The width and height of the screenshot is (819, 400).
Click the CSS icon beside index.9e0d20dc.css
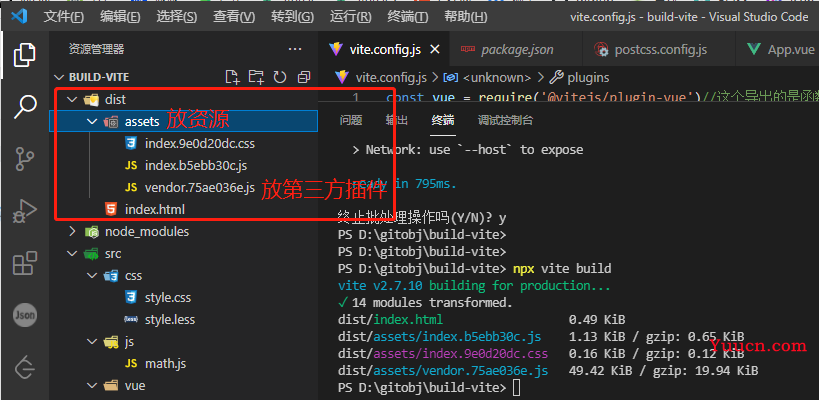click(131, 143)
